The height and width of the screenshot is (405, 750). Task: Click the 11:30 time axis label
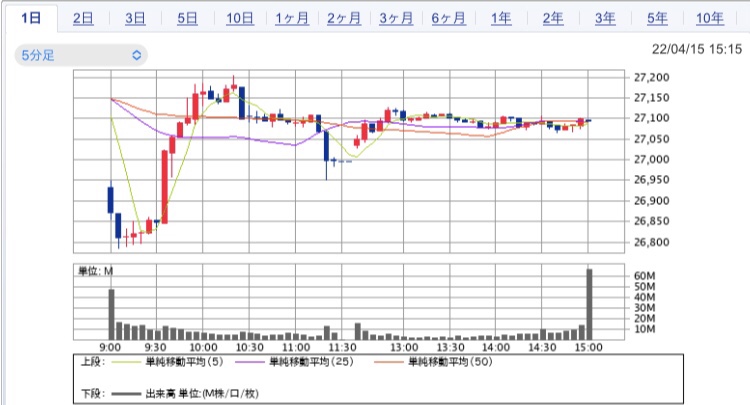pos(342,347)
